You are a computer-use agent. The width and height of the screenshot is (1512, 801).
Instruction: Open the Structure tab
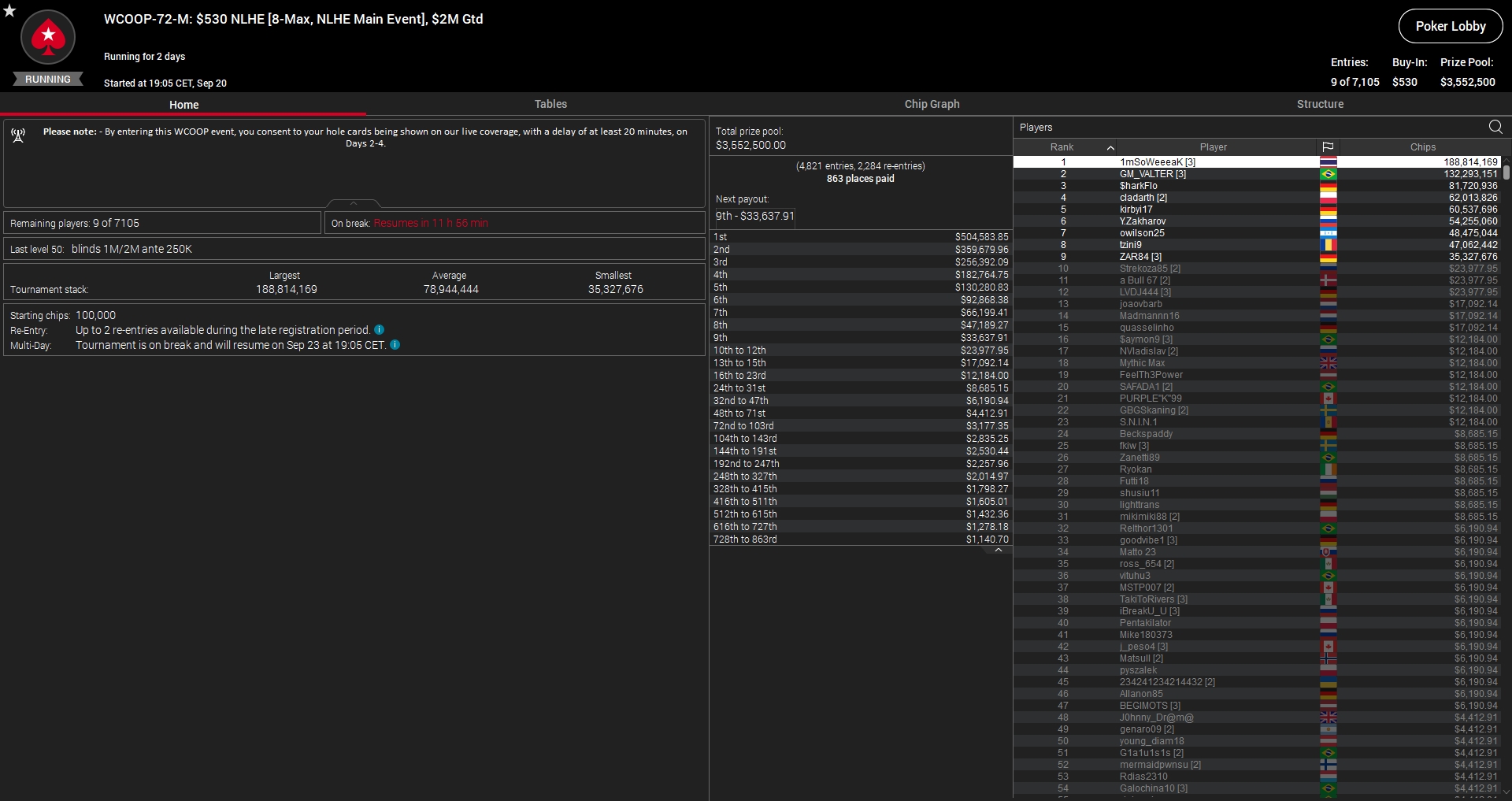coord(1320,104)
